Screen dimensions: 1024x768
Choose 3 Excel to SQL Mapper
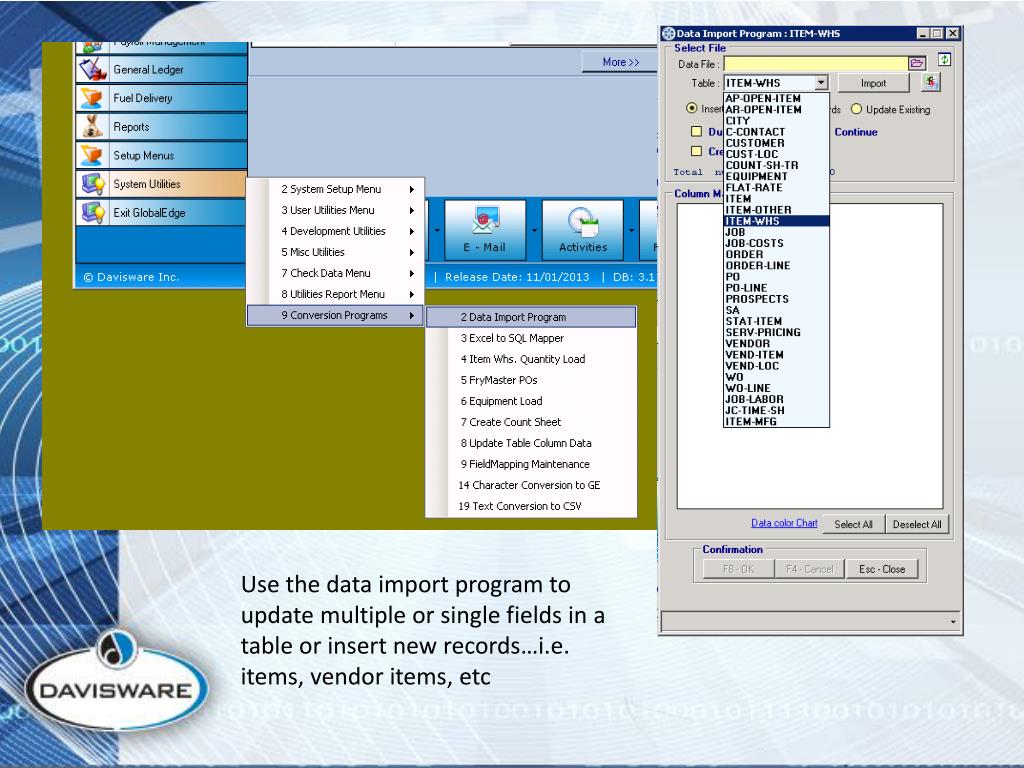coord(531,338)
